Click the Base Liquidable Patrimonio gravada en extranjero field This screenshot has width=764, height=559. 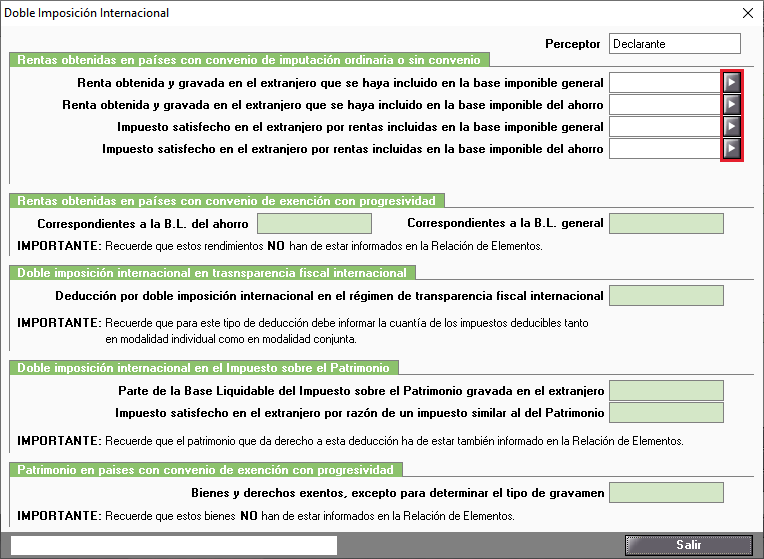tap(667, 391)
